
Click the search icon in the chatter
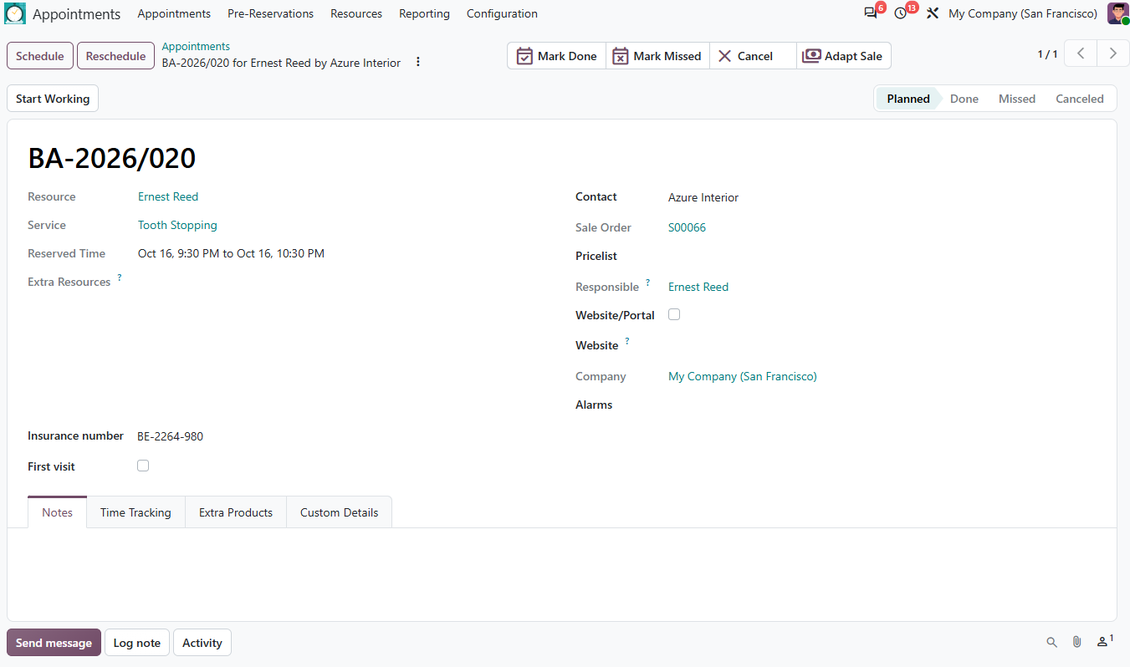(x=1052, y=642)
